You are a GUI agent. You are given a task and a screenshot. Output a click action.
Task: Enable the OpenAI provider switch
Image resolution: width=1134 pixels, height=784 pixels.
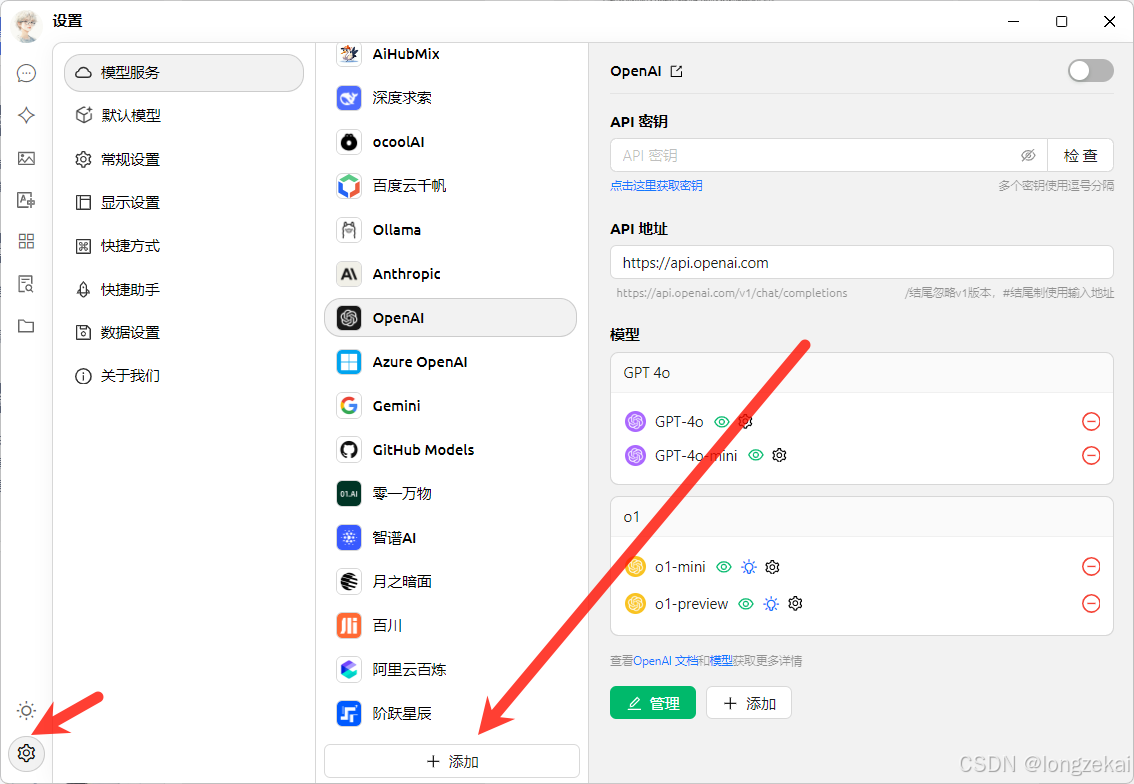click(x=1091, y=70)
